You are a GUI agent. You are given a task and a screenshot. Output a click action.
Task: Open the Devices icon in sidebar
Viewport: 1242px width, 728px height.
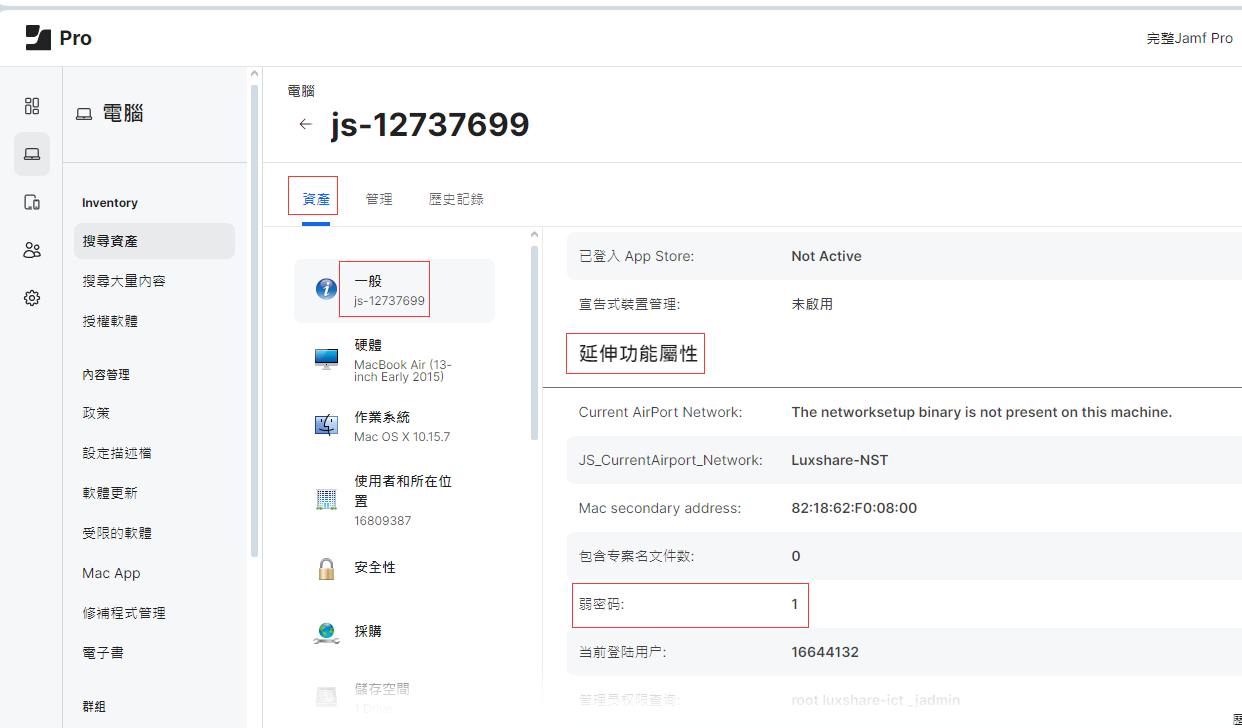pyautogui.click(x=32, y=202)
